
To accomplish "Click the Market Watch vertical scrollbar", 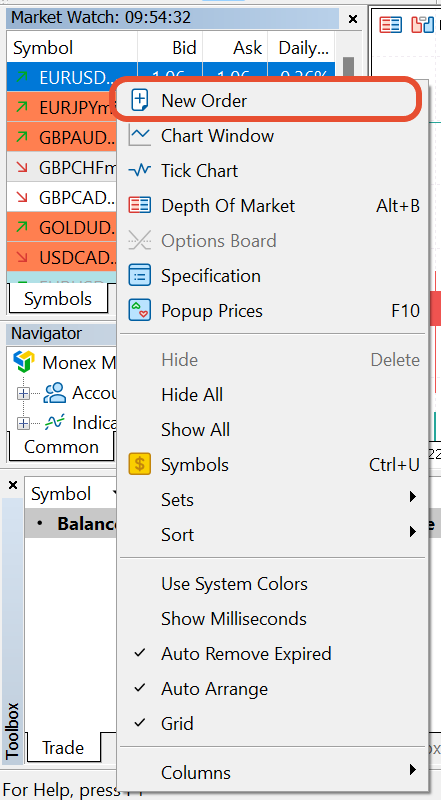I will (x=349, y=168).
